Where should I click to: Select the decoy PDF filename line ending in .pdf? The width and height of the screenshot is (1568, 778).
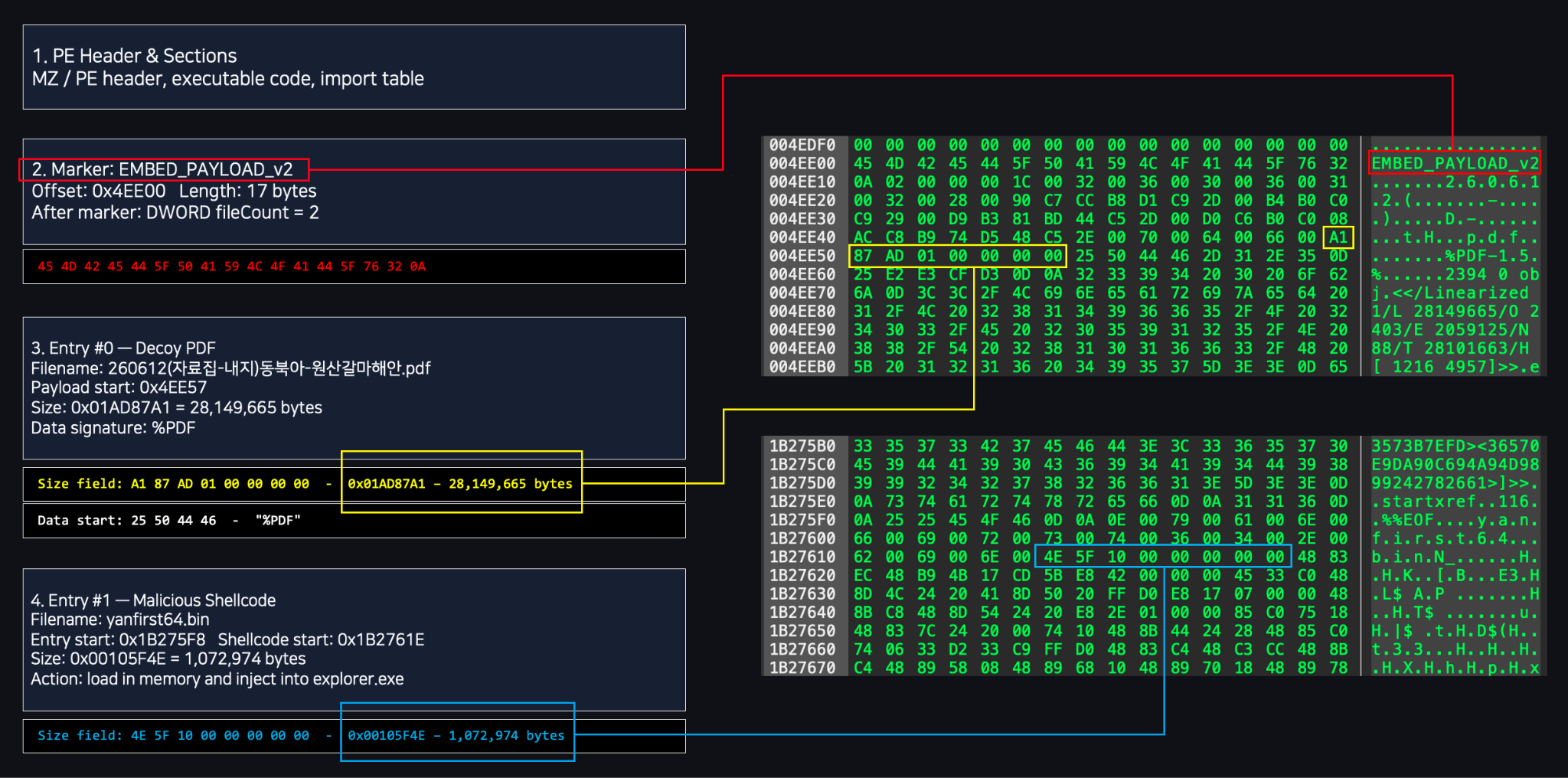tap(230, 368)
